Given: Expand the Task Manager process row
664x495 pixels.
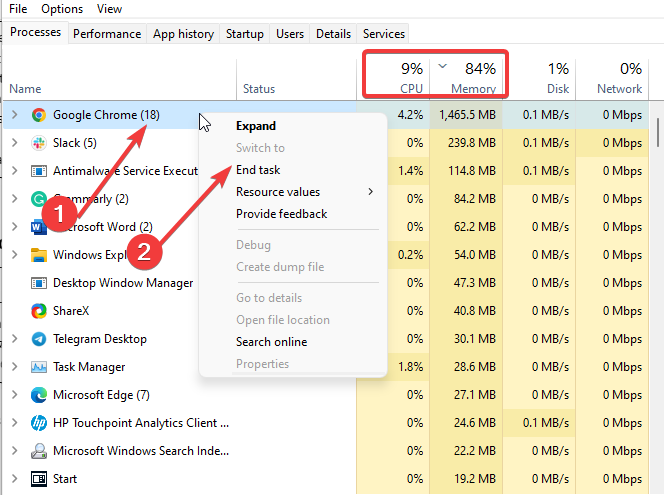Looking at the screenshot, I should 14,367.
